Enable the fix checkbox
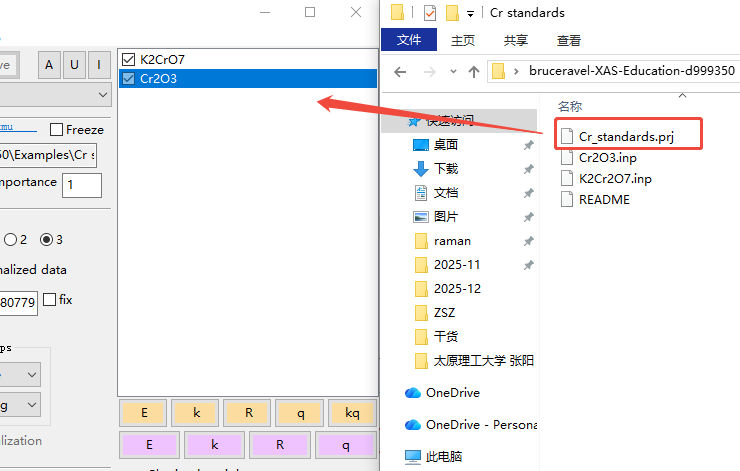Screen dimensions: 740x471 [49, 300]
